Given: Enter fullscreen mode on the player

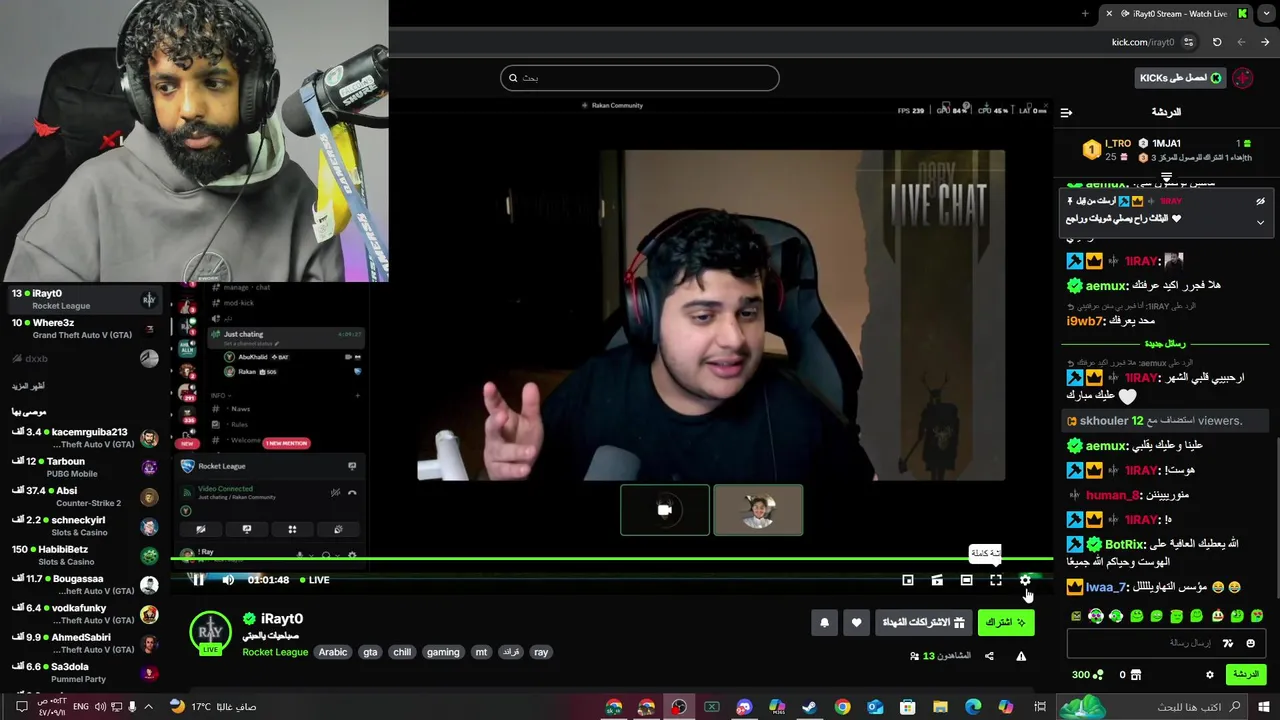Looking at the screenshot, I should [x=996, y=580].
